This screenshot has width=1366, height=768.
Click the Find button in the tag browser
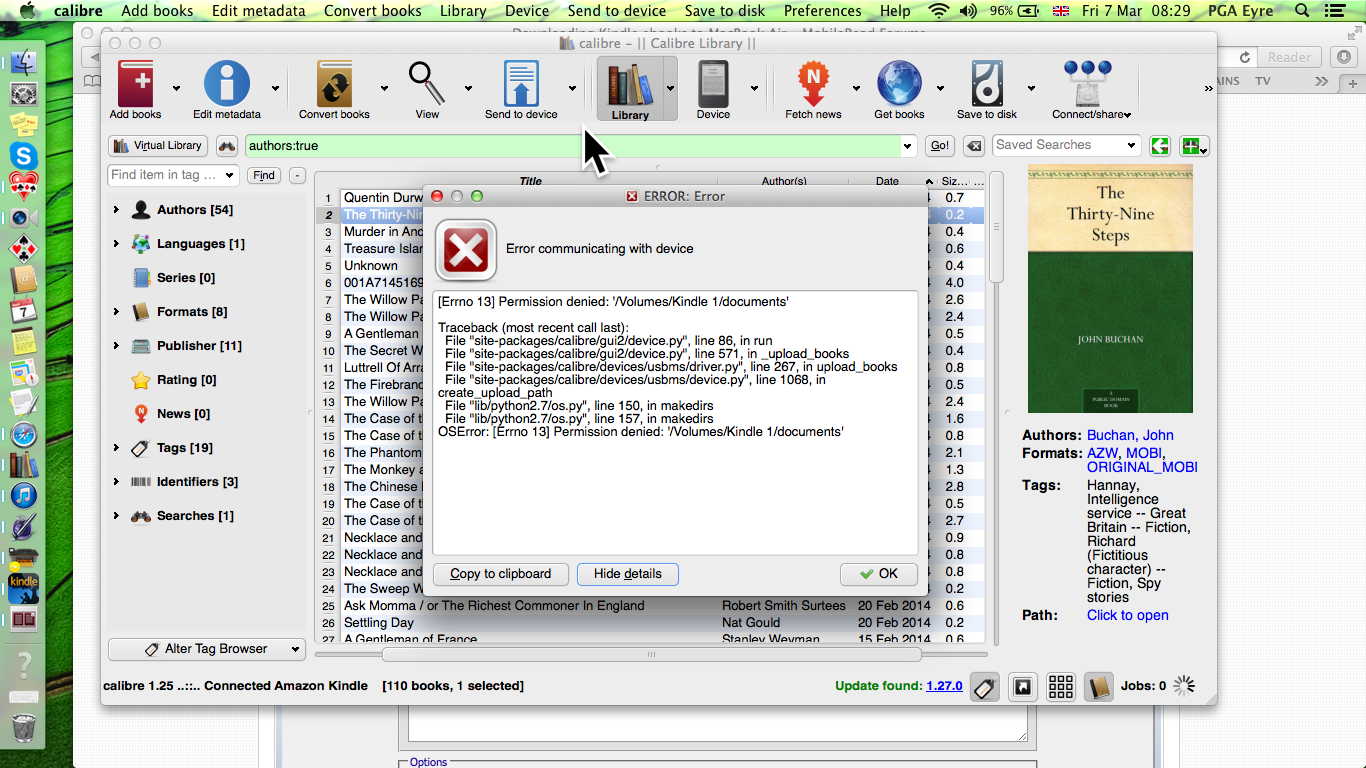pos(264,176)
